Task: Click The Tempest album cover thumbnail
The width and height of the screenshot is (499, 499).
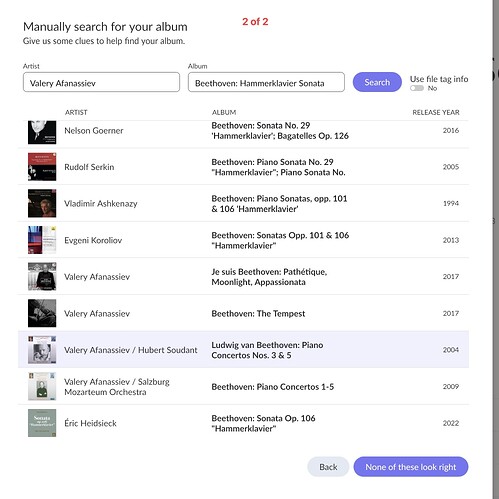Action: 42,313
